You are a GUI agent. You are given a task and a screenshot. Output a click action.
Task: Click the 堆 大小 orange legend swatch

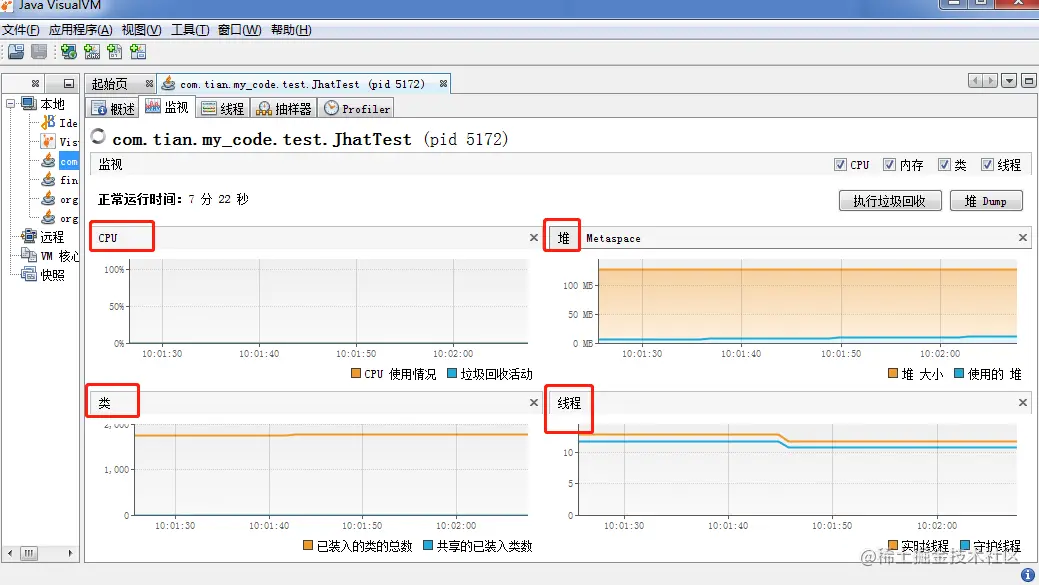[893, 373]
